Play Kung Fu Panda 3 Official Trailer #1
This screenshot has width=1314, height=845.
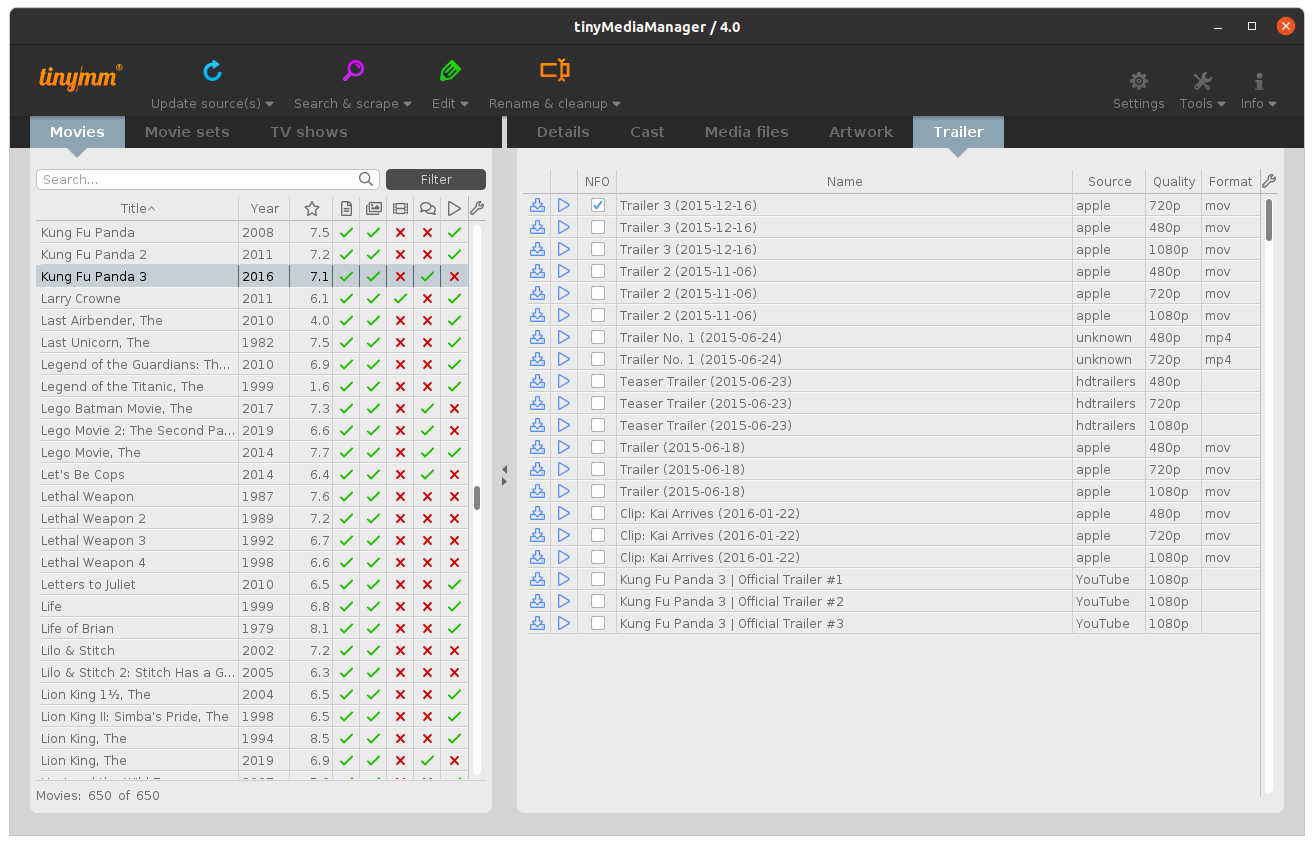564,579
